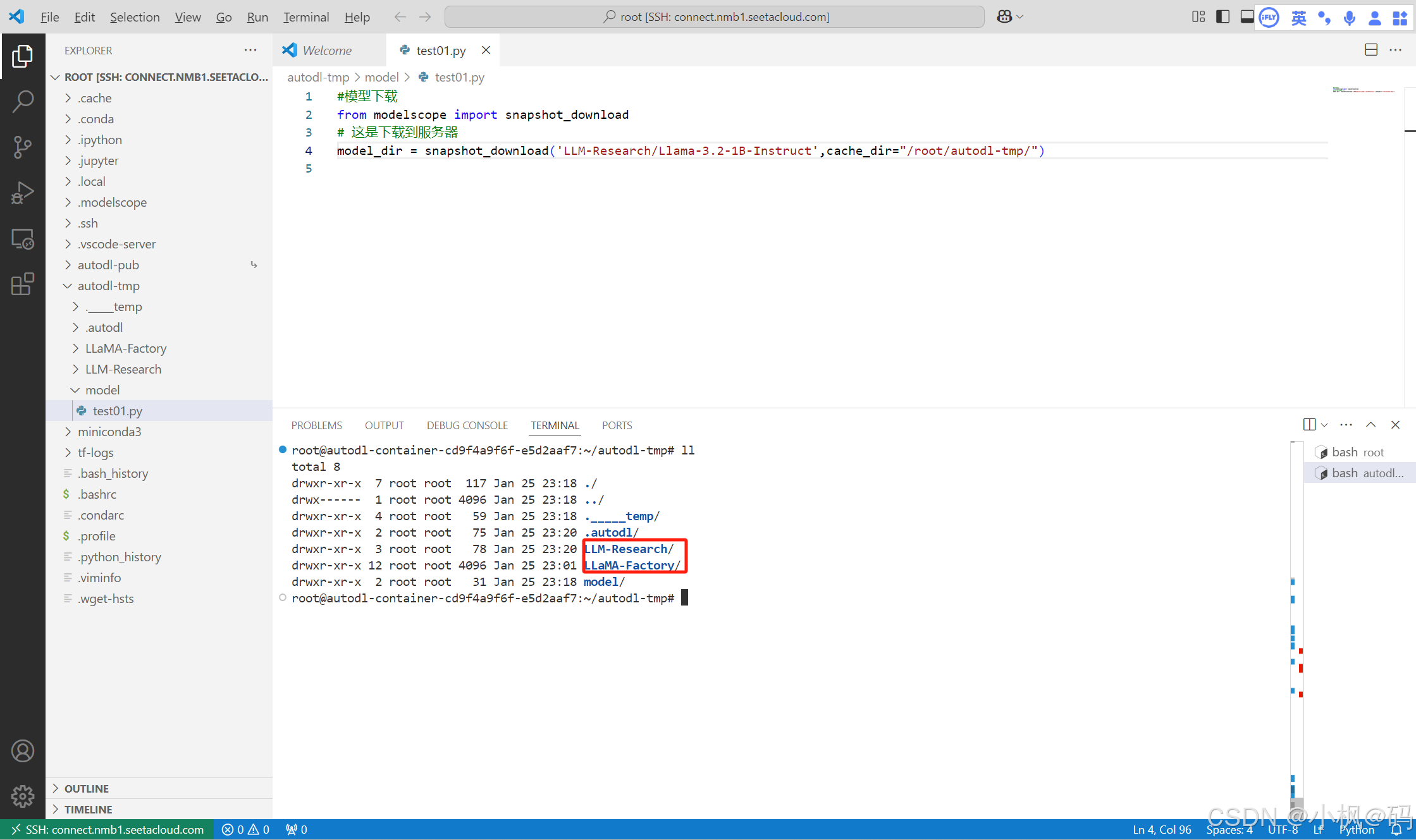Open the Selection menu
Screen dimensions: 1416x840
[135, 17]
